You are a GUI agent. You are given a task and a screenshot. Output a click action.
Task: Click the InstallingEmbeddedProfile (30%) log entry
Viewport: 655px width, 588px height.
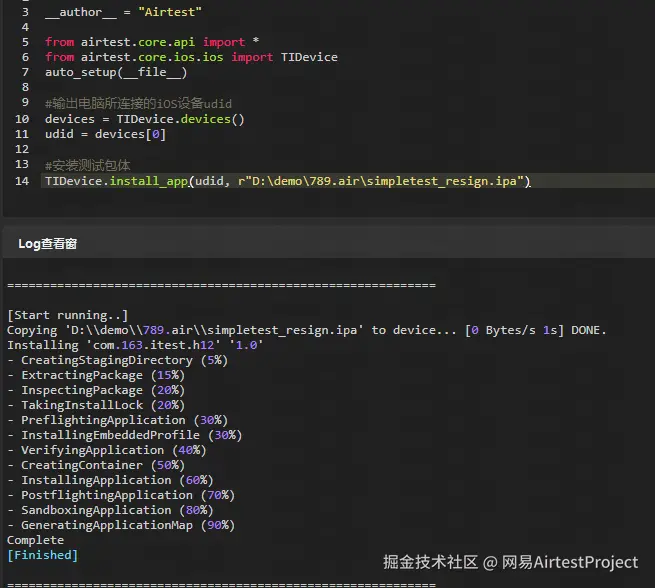pos(124,435)
